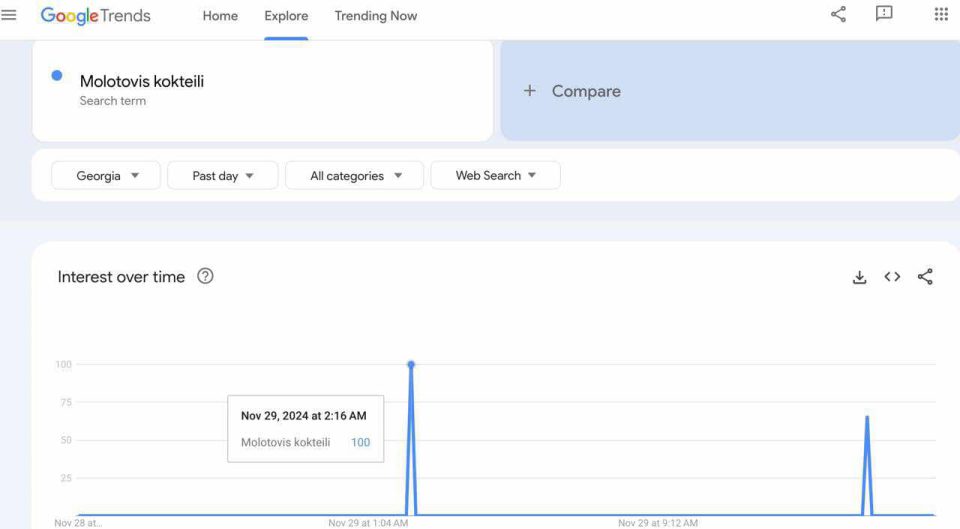This screenshot has height=529, width=960.
Task: Download the Interest over time CSV
Action: click(859, 277)
